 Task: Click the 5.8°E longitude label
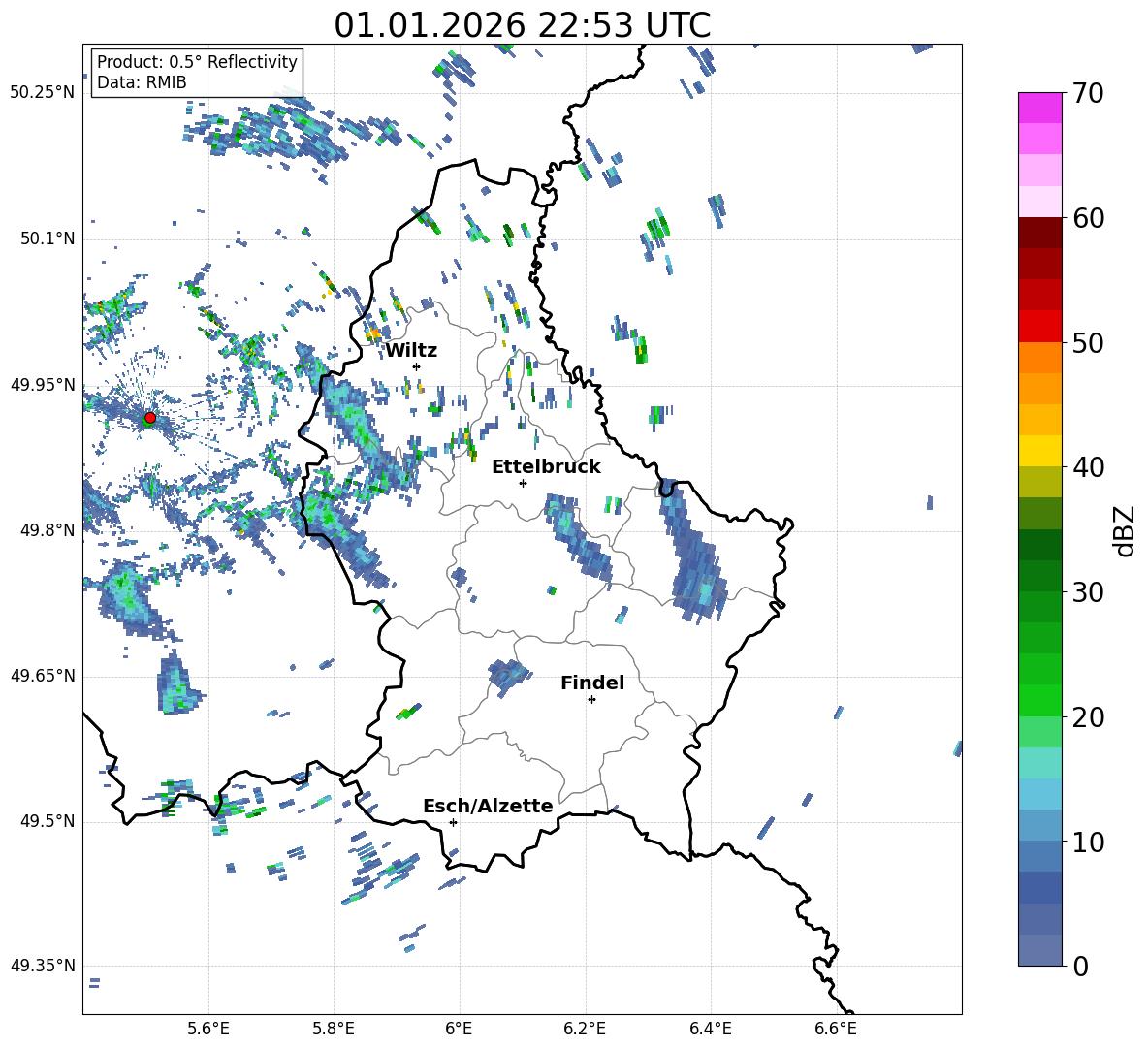(x=334, y=1029)
